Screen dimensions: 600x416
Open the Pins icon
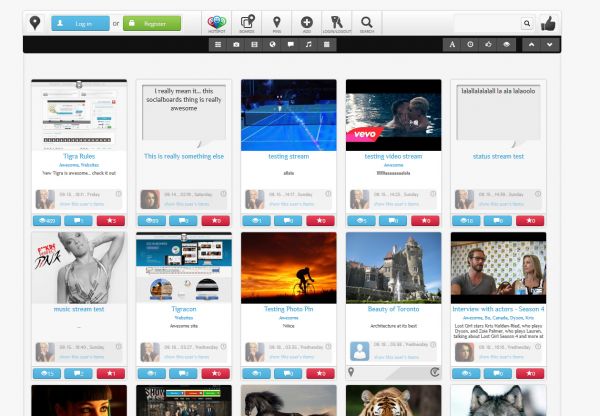pos(277,24)
